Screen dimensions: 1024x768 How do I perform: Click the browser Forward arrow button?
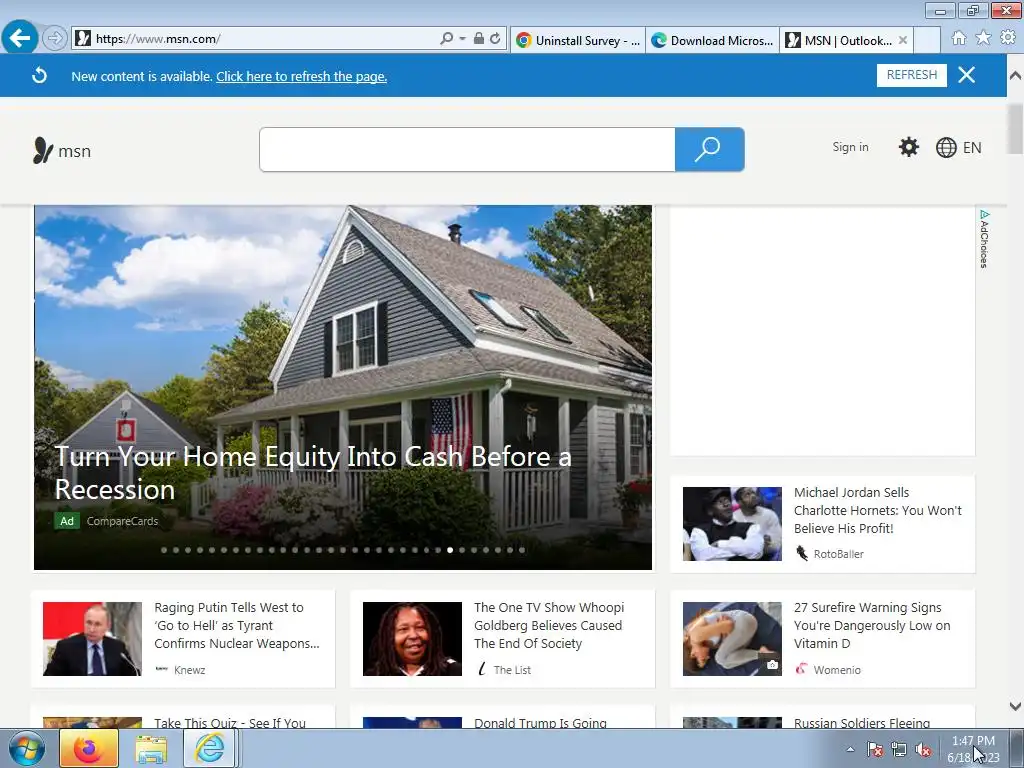point(54,39)
